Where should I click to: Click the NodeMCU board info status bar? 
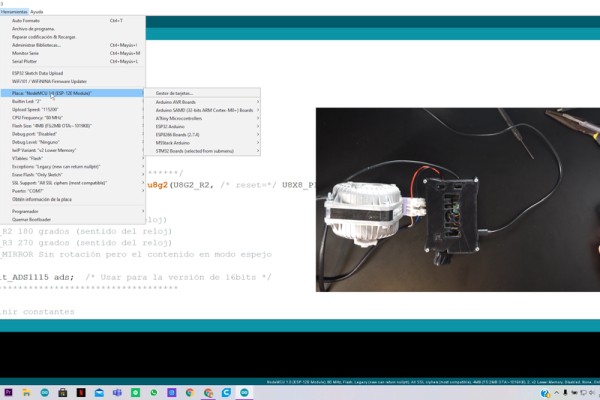(x=433, y=382)
